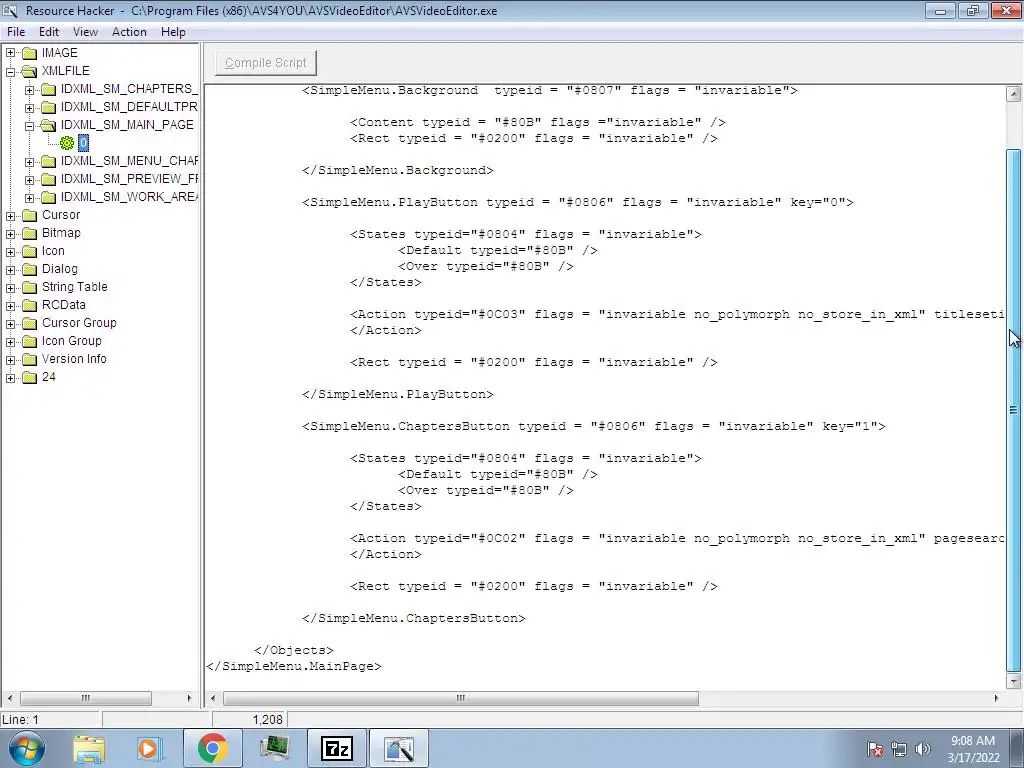The width and height of the screenshot is (1024, 768).
Task: Click the IDXML_SM_MAIN_PAGE folder icon
Action: (48, 125)
